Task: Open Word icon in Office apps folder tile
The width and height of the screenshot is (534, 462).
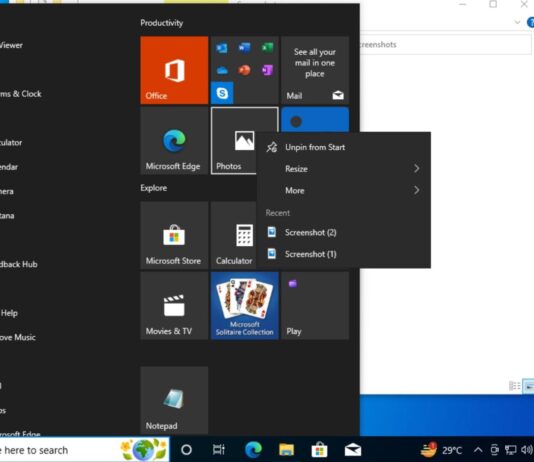Action: 245,48
